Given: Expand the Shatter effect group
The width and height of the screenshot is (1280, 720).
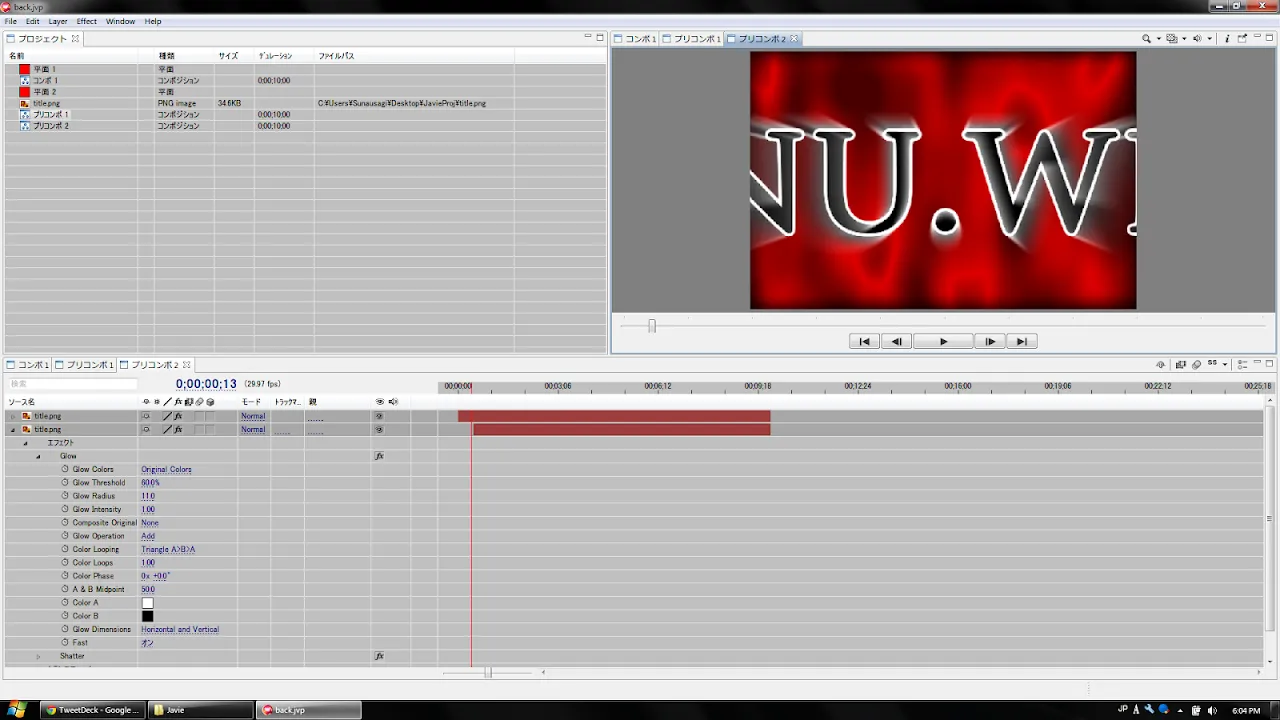Looking at the screenshot, I should (39, 657).
